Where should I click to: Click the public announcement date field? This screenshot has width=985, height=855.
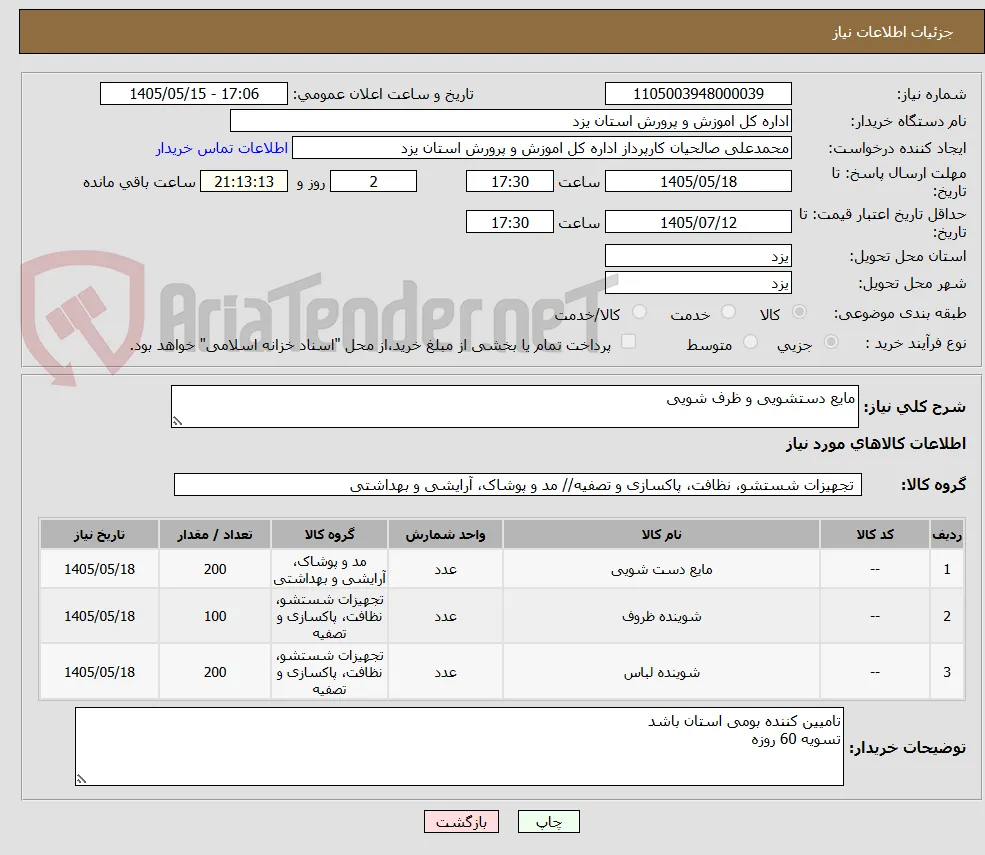[193, 94]
